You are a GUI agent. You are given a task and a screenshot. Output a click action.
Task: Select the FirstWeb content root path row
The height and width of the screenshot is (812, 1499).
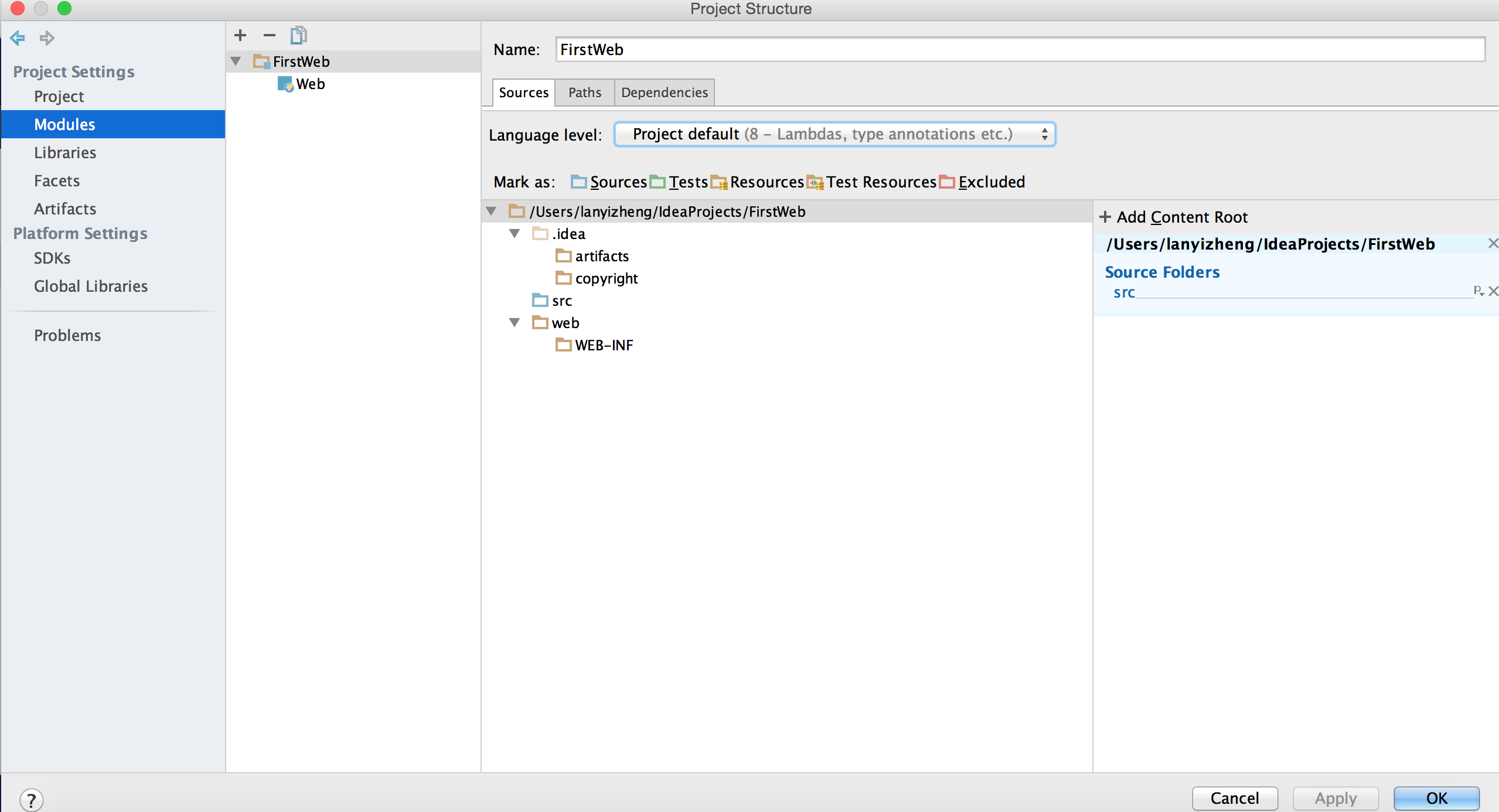tap(787, 211)
